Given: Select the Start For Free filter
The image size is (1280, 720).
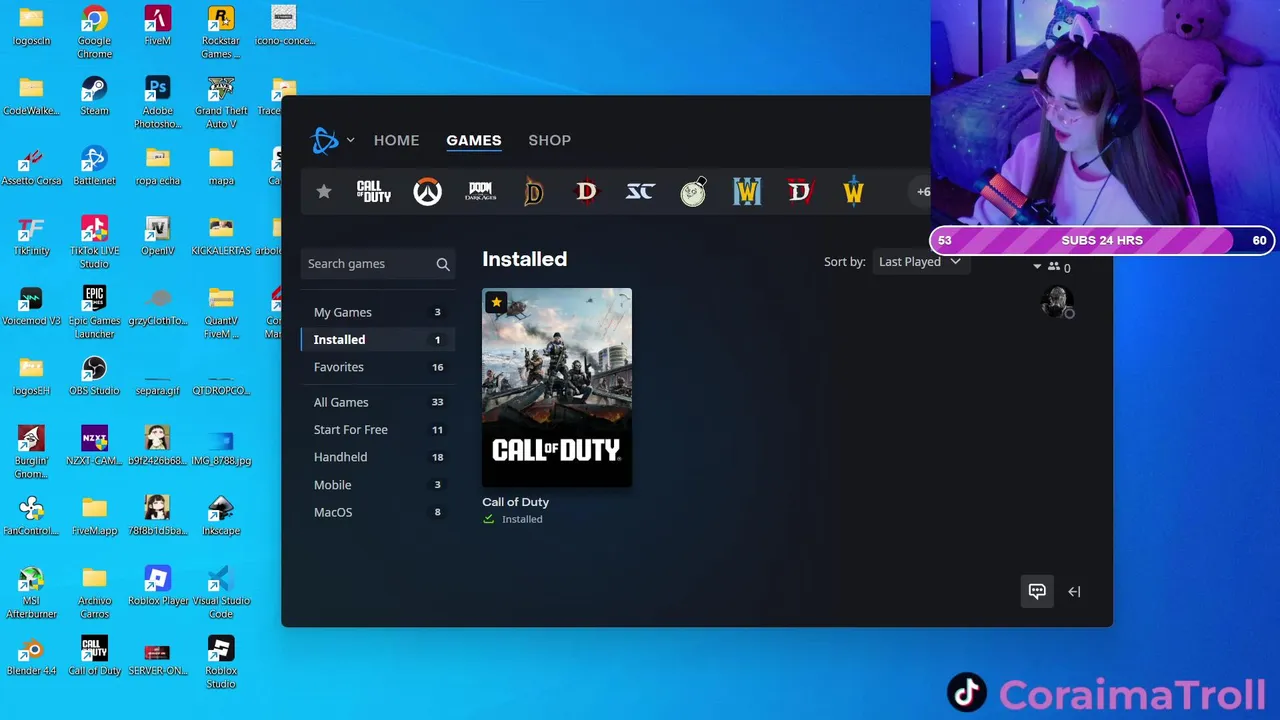Looking at the screenshot, I should click(x=378, y=430).
